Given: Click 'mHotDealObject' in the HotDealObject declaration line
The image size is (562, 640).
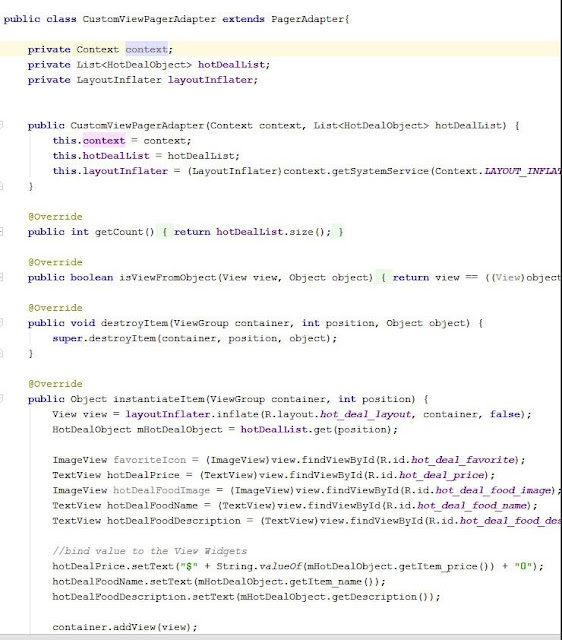Looking at the screenshot, I should (180, 429).
